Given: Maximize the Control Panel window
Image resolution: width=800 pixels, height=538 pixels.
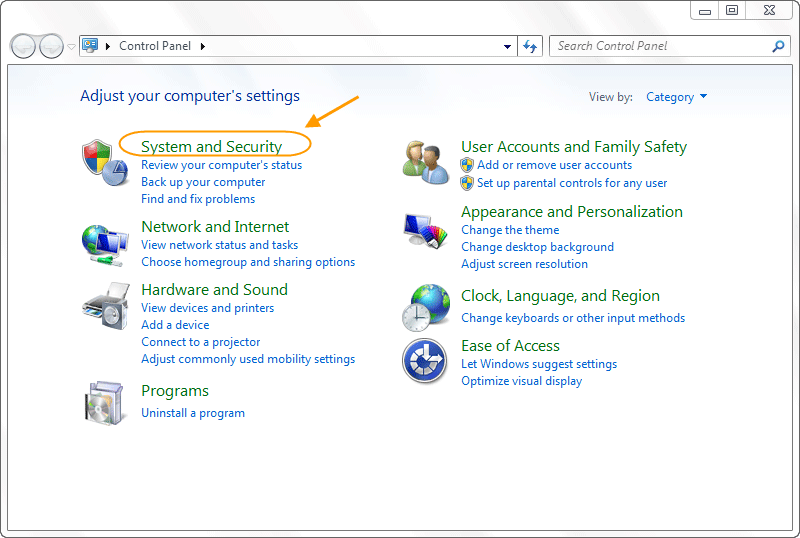Looking at the screenshot, I should point(732,10).
